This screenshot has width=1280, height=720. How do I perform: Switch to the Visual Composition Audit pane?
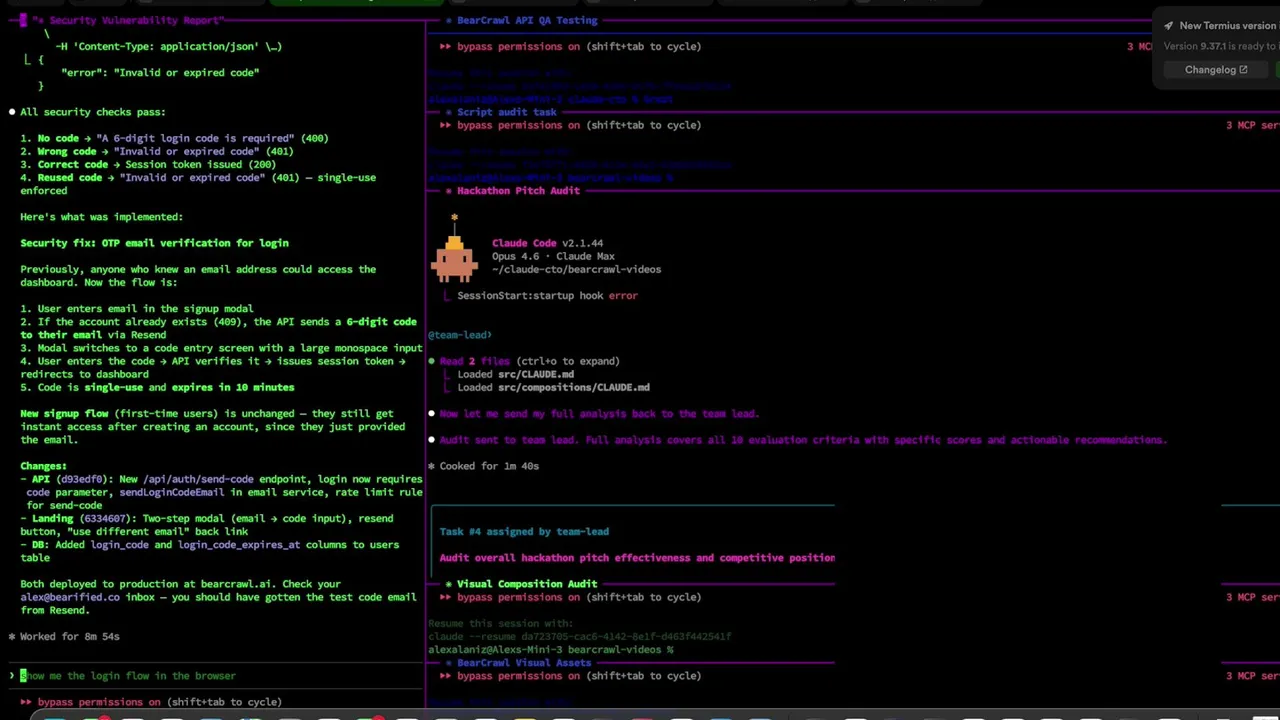pyautogui.click(x=527, y=584)
